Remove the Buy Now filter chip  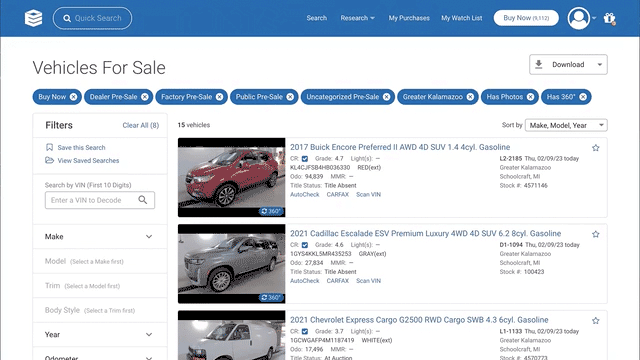73,97
